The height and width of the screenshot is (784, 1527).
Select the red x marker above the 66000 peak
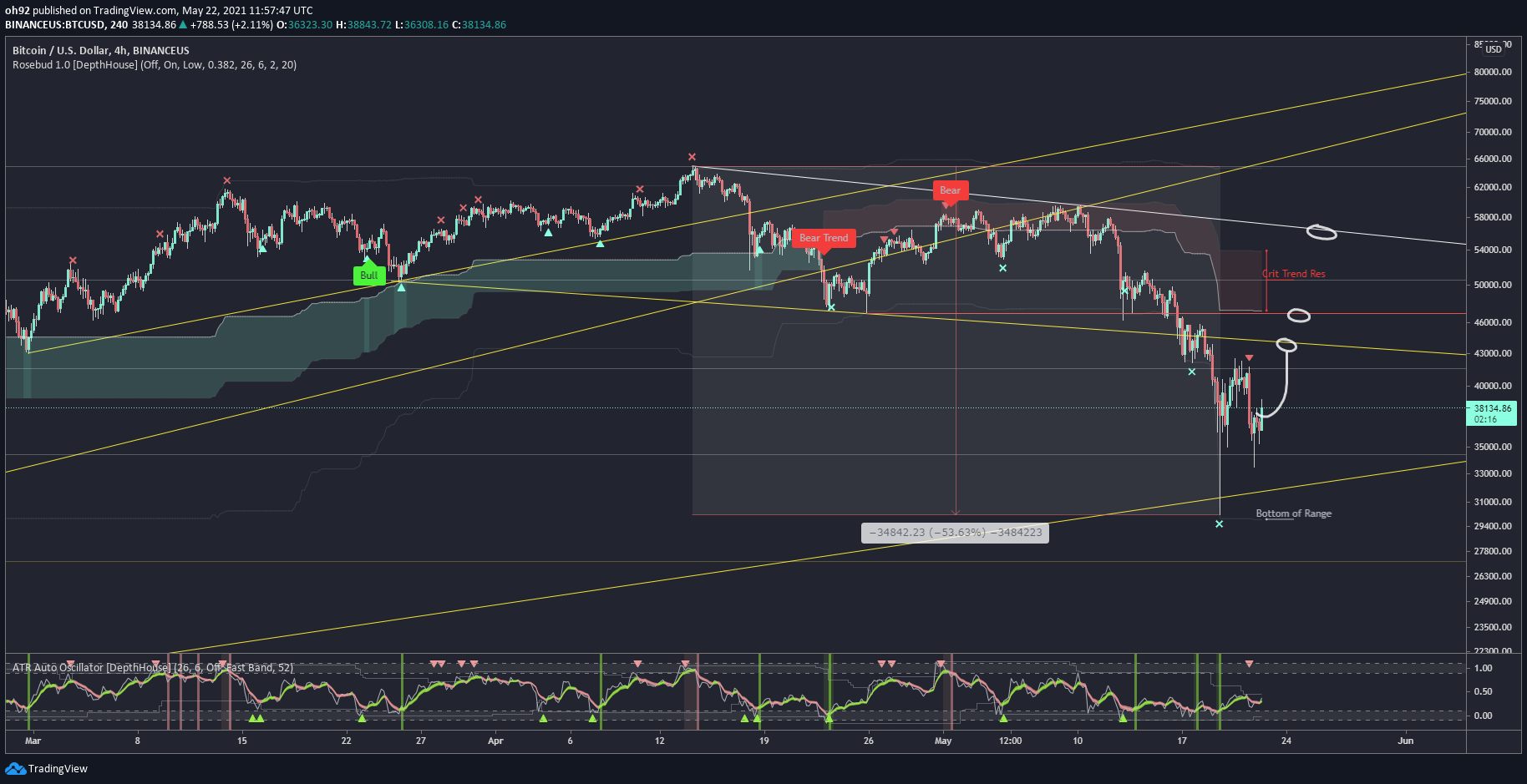pos(692,157)
